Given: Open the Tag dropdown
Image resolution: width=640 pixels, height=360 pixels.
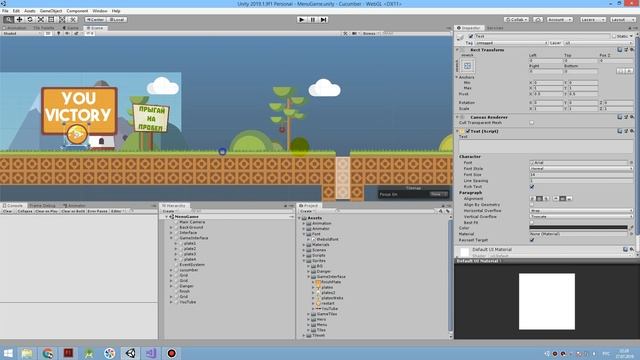Looking at the screenshot, I should tap(511, 43).
